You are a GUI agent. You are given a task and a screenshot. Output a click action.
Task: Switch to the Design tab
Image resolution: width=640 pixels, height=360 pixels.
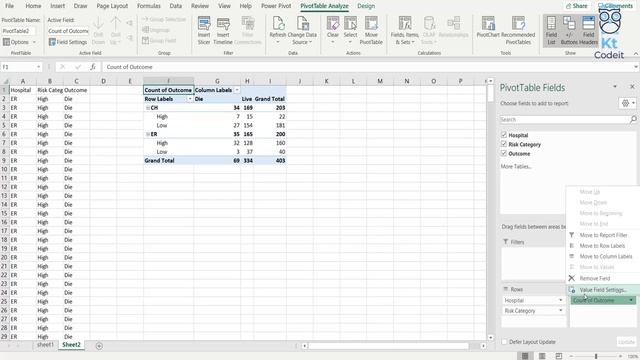click(x=366, y=6)
